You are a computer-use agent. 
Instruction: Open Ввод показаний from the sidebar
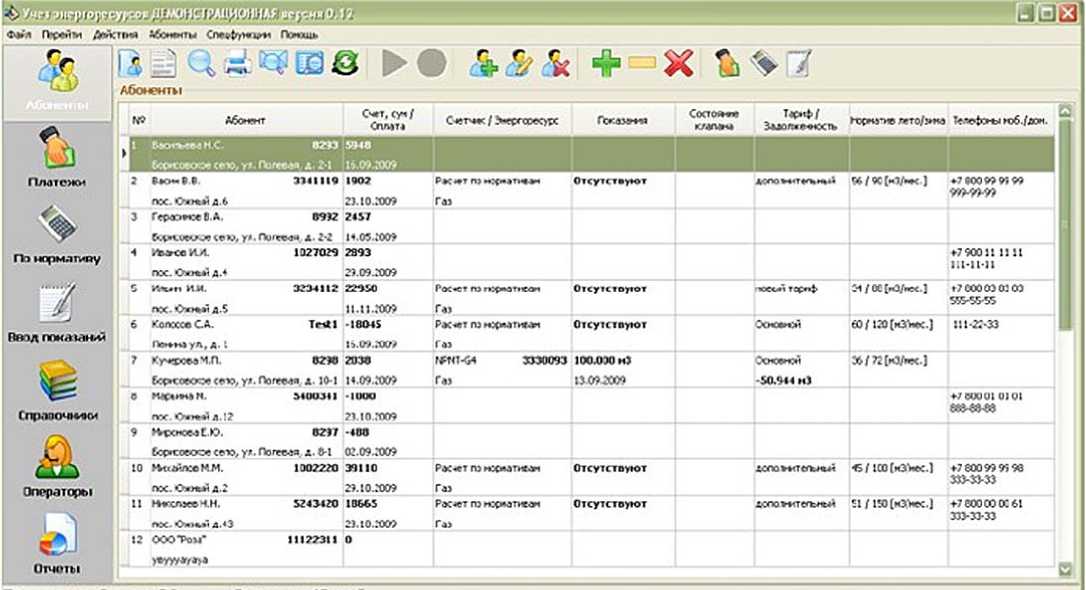tap(56, 312)
